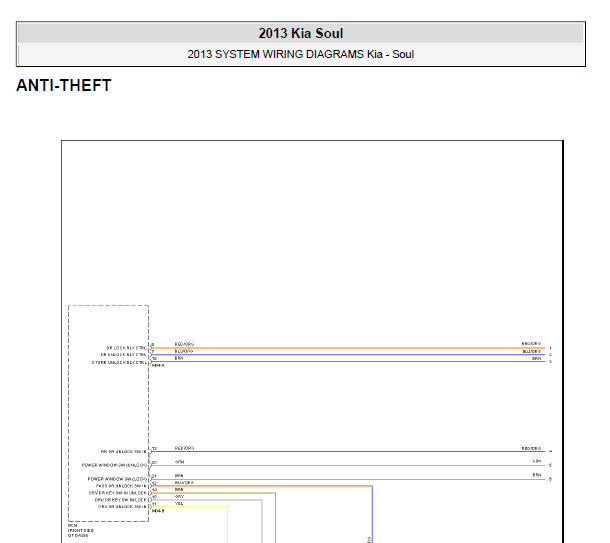Click terminal number '6' at right wire end
The height and width of the screenshot is (543, 610).
click(x=550, y=479)
